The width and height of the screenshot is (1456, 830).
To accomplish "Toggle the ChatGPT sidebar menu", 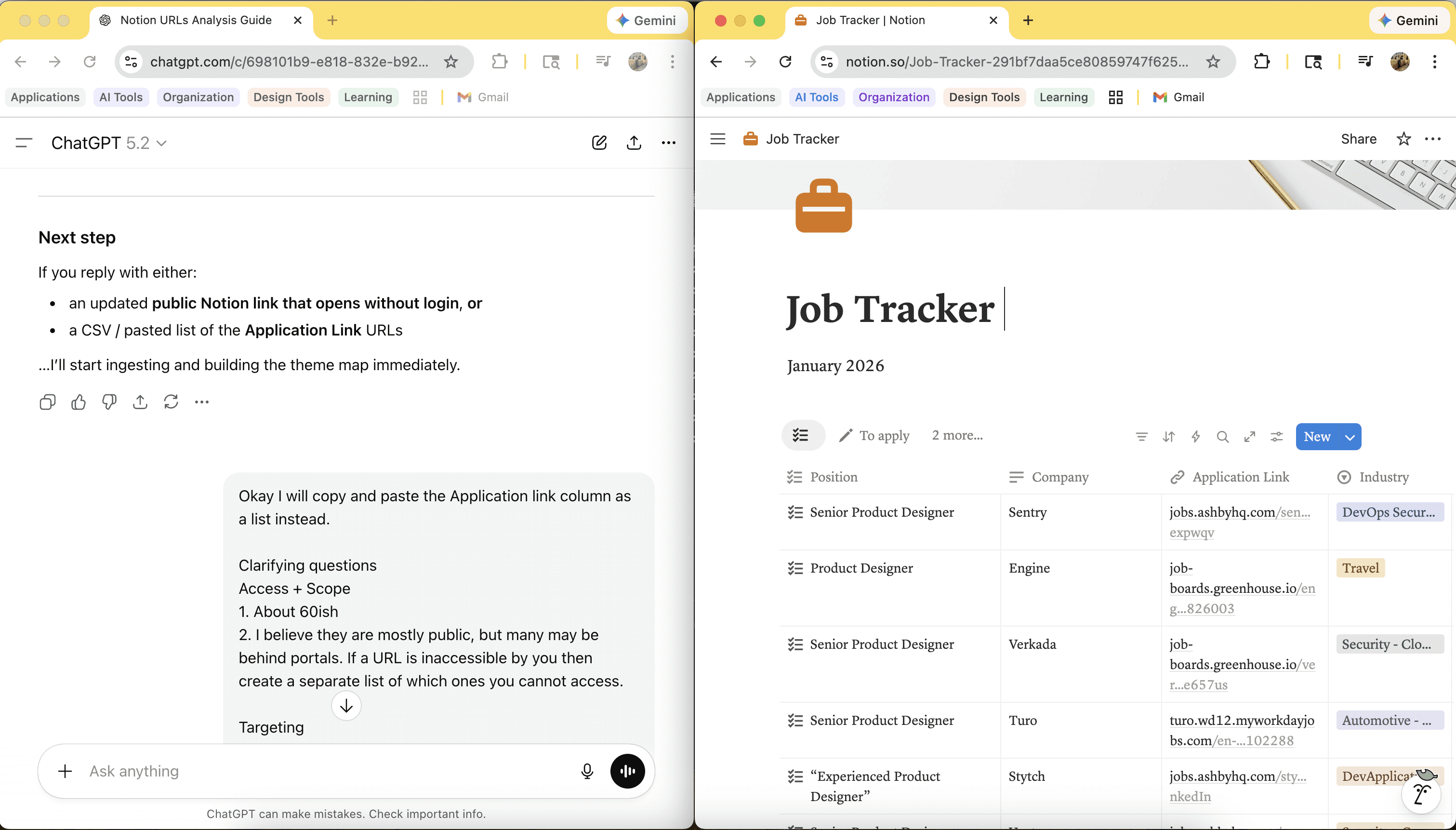I will 24,143.
